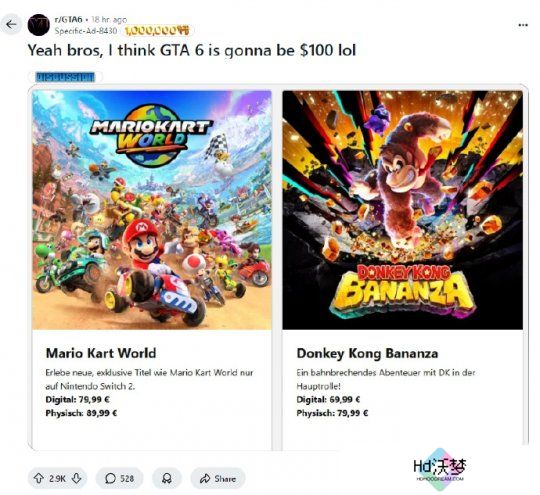
Task: Open the three-dot post options menu
Action: click(523, 25)
